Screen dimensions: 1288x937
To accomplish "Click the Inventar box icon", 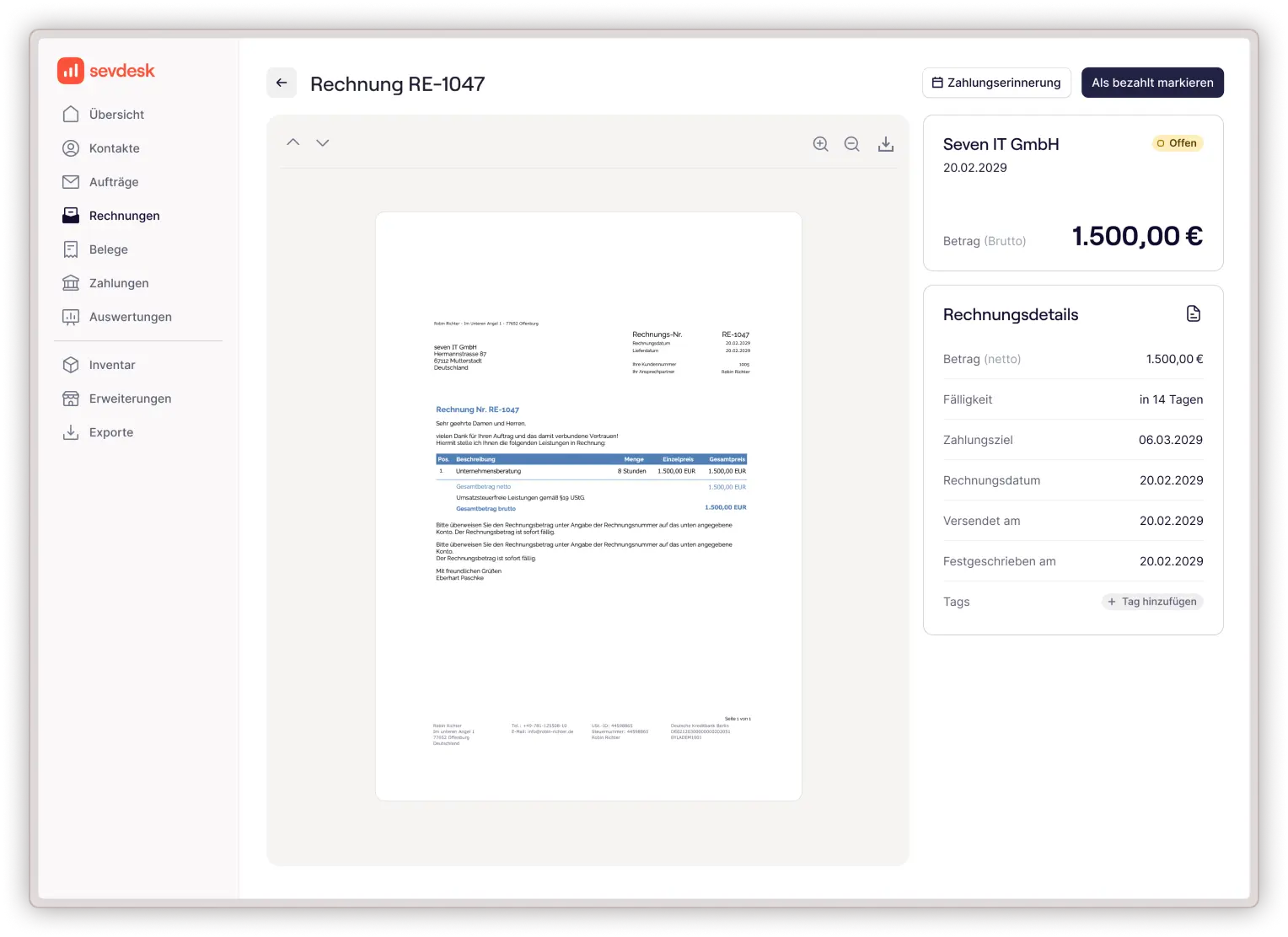I will 71,365.
